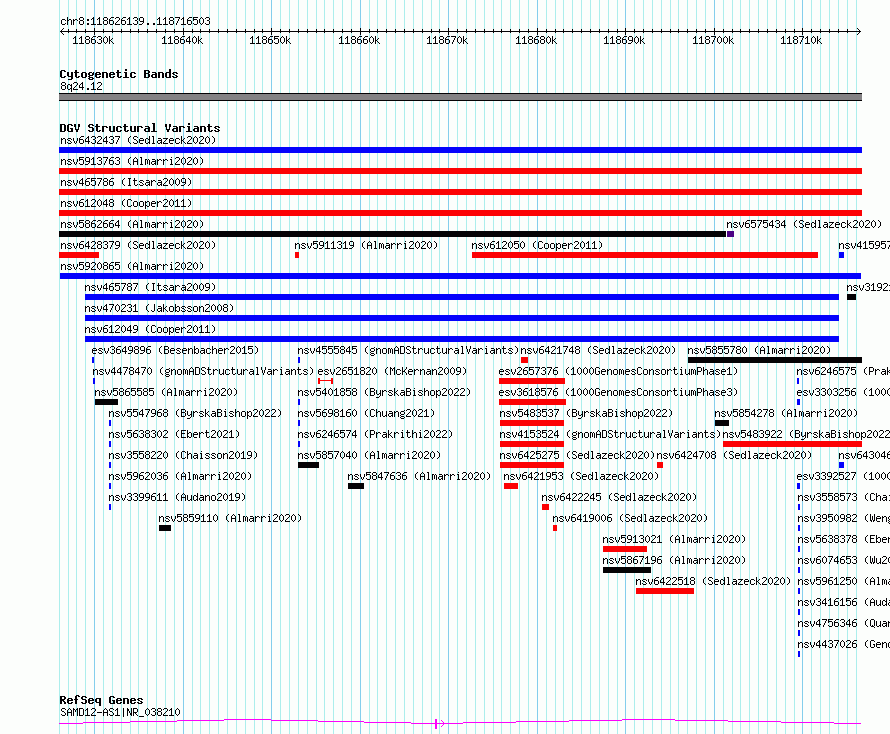Click the black nsv5855780 variant bar

coord(775,360)
